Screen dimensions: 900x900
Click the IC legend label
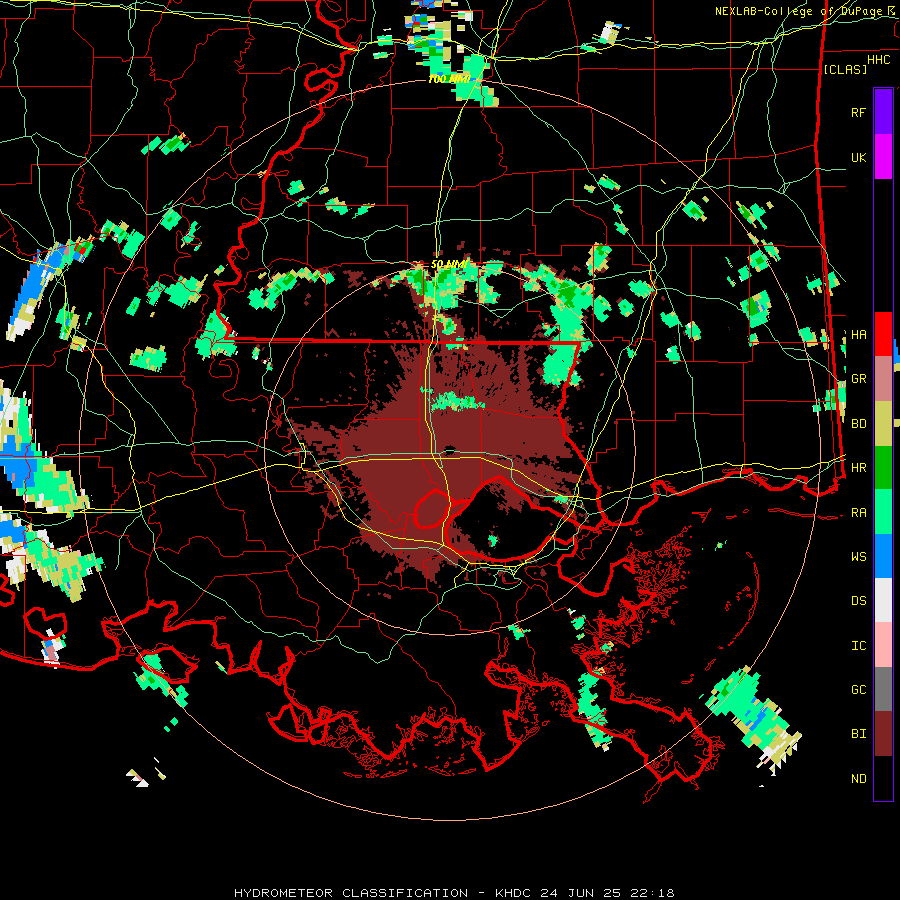click(858, 646)
